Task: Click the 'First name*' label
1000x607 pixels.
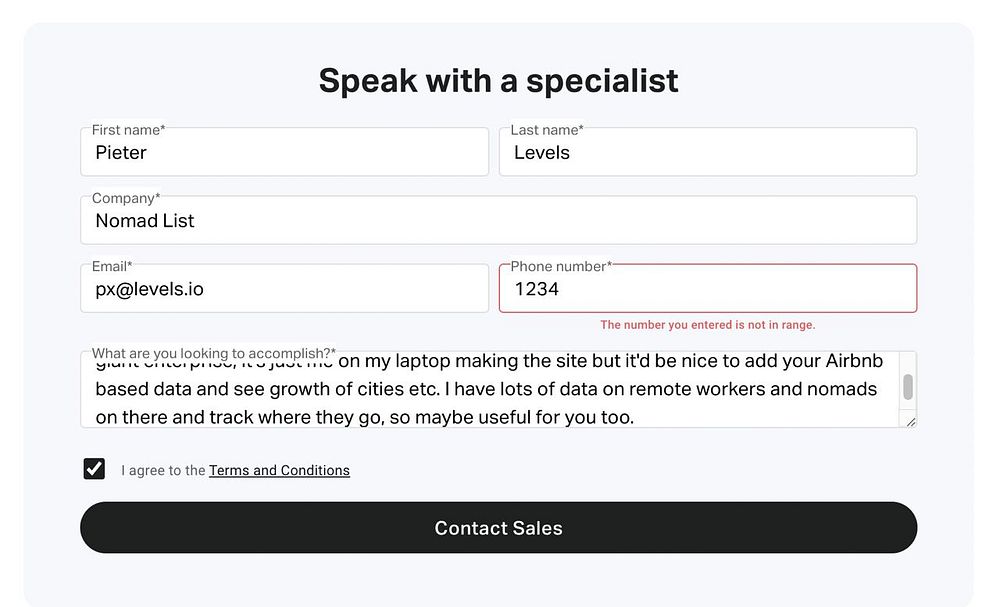Action: pos(128,130)
